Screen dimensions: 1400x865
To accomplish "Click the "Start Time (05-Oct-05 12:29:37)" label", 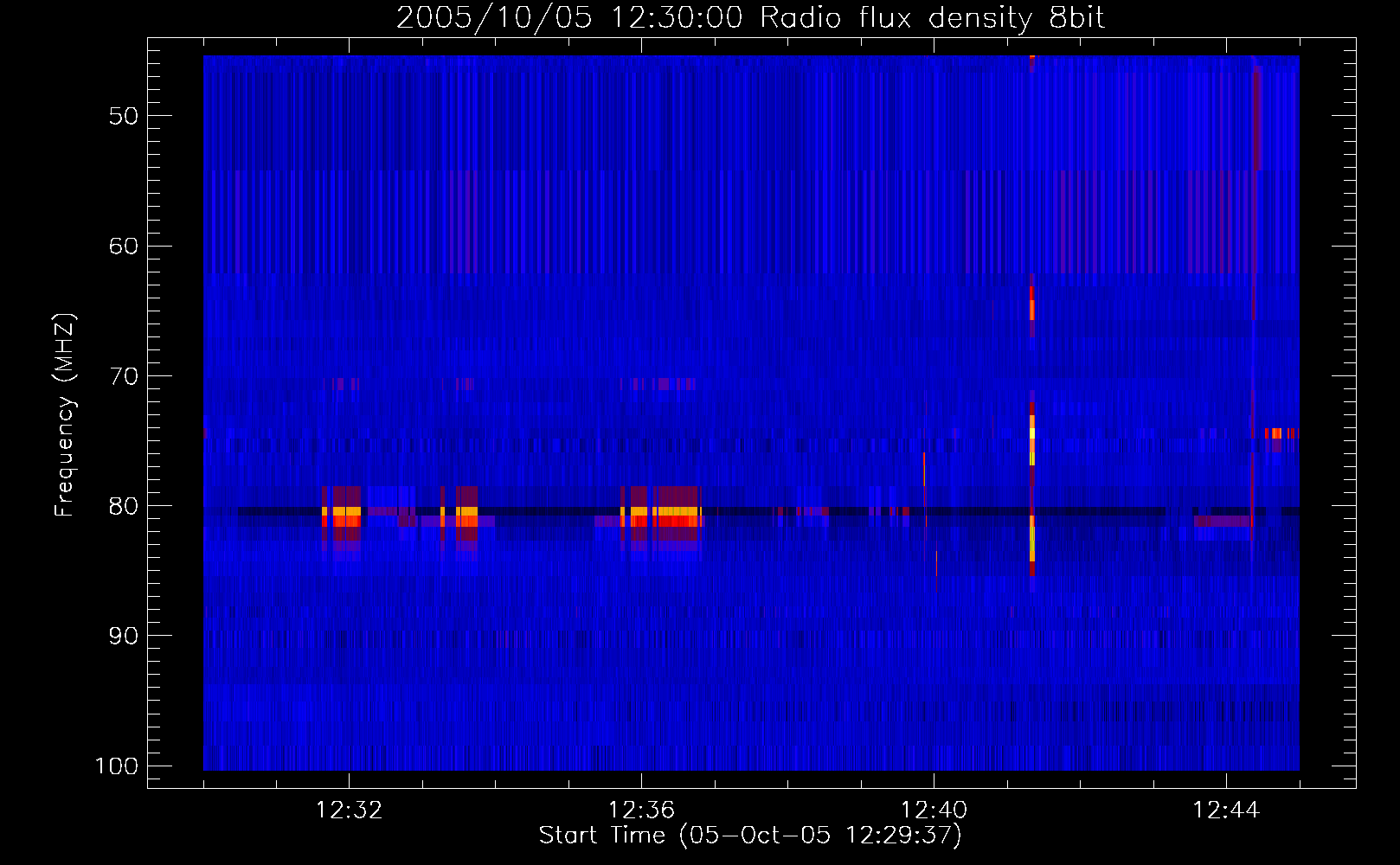I will [x=750, y=836].
